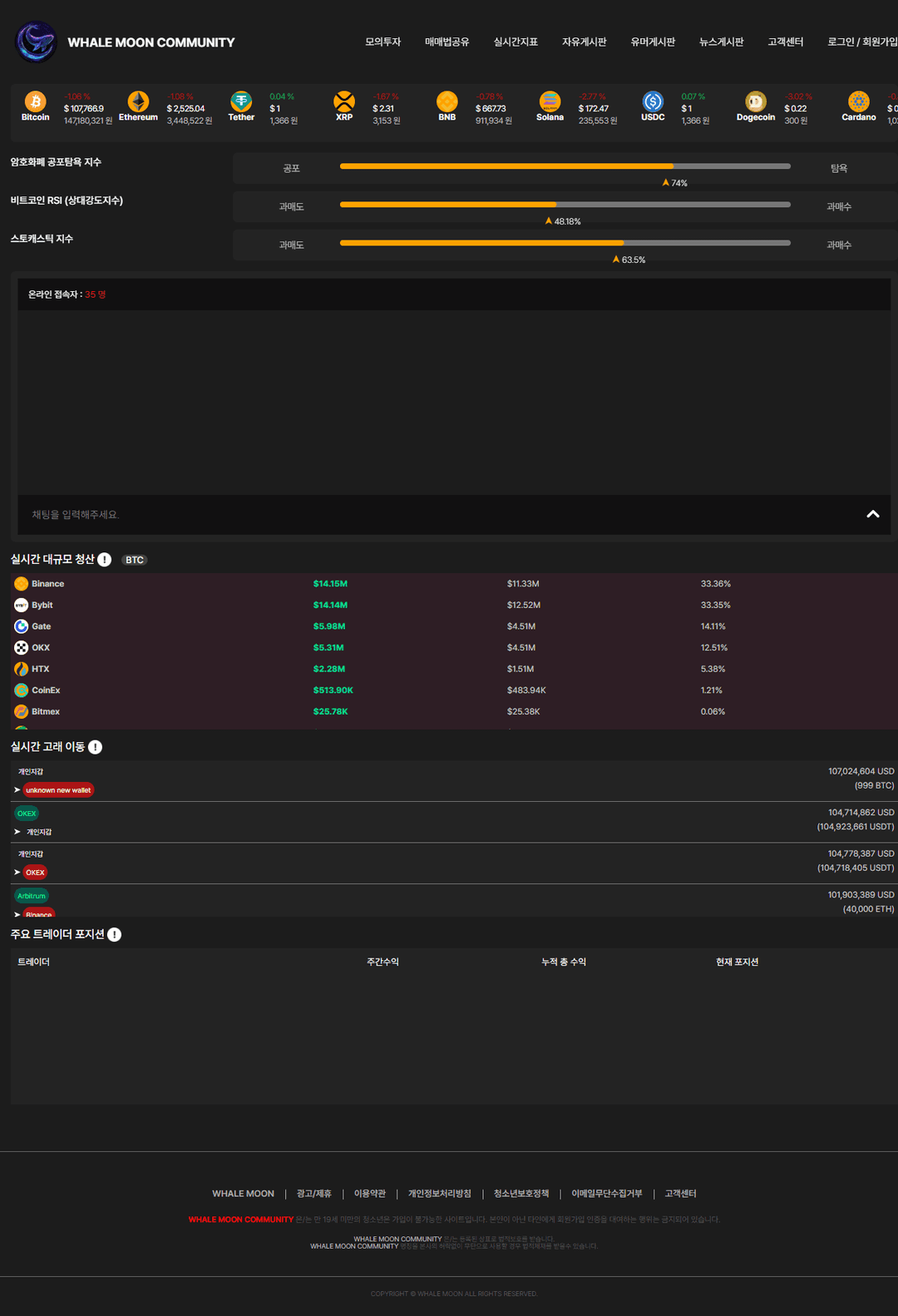This screenshot has height=1316, width=898.
Task: Click the BNB coin icon
Action: tap(447, 101)
